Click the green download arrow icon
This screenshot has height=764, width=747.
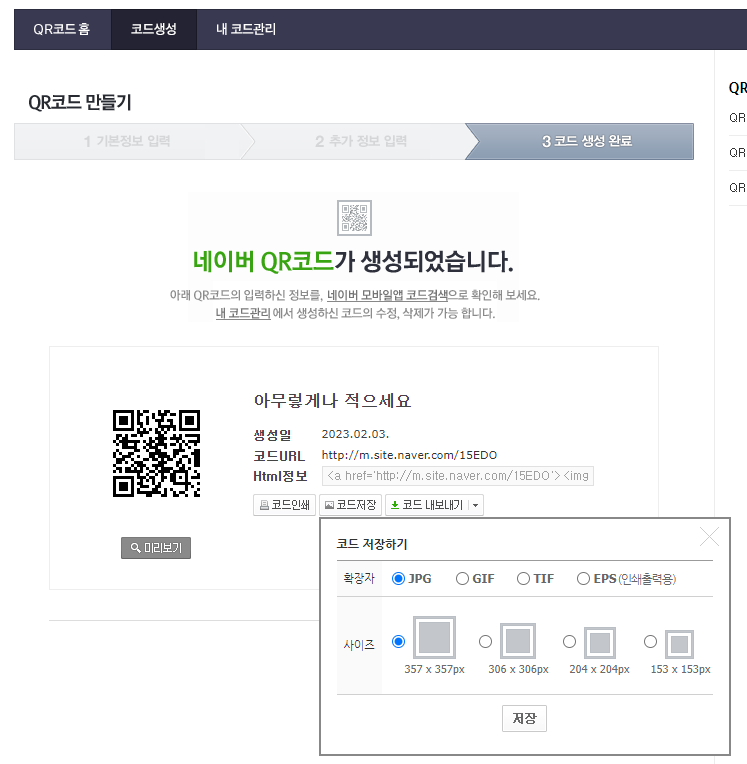395,505
